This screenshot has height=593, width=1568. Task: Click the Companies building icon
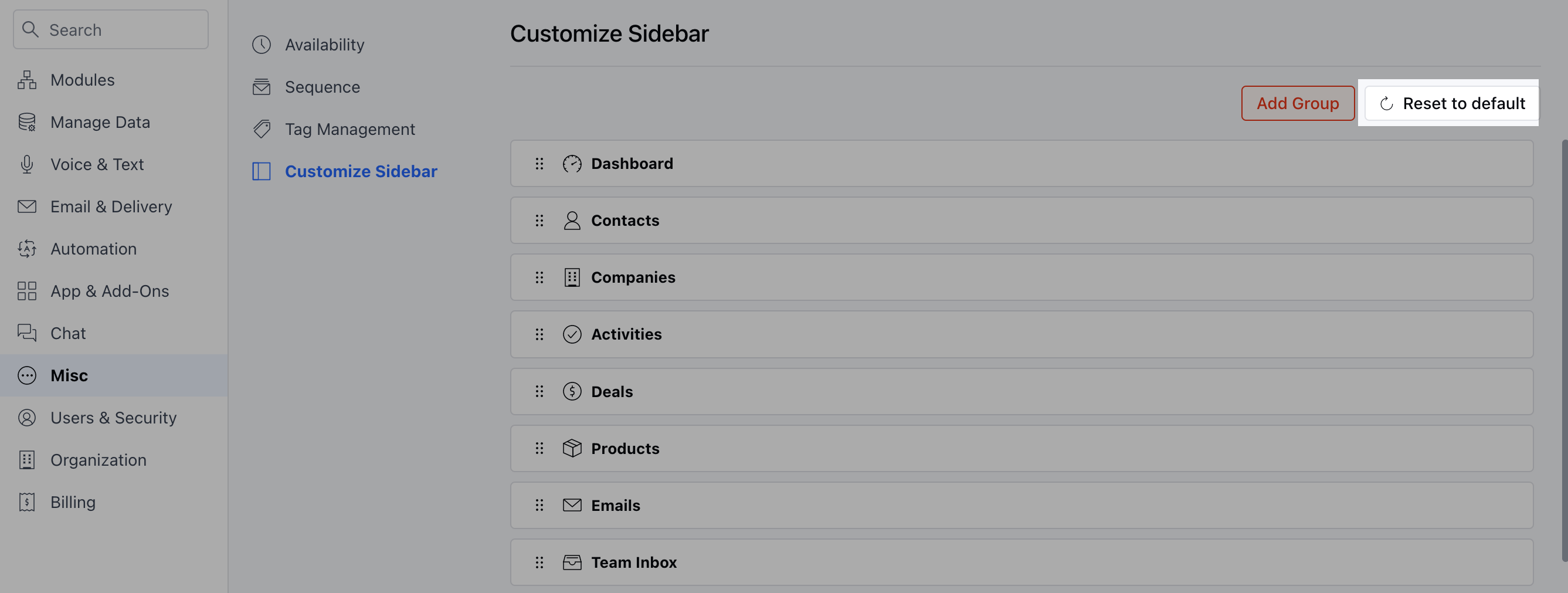tap(572, 277)
